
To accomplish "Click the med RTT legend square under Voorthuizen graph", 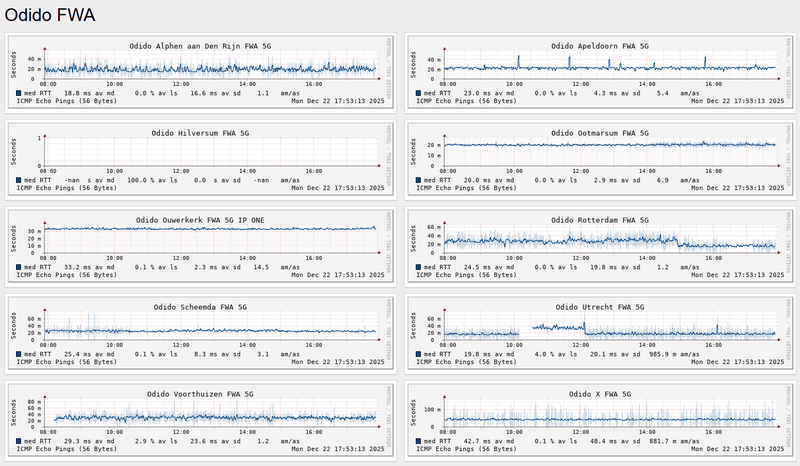I will click(x=19, y=441).
